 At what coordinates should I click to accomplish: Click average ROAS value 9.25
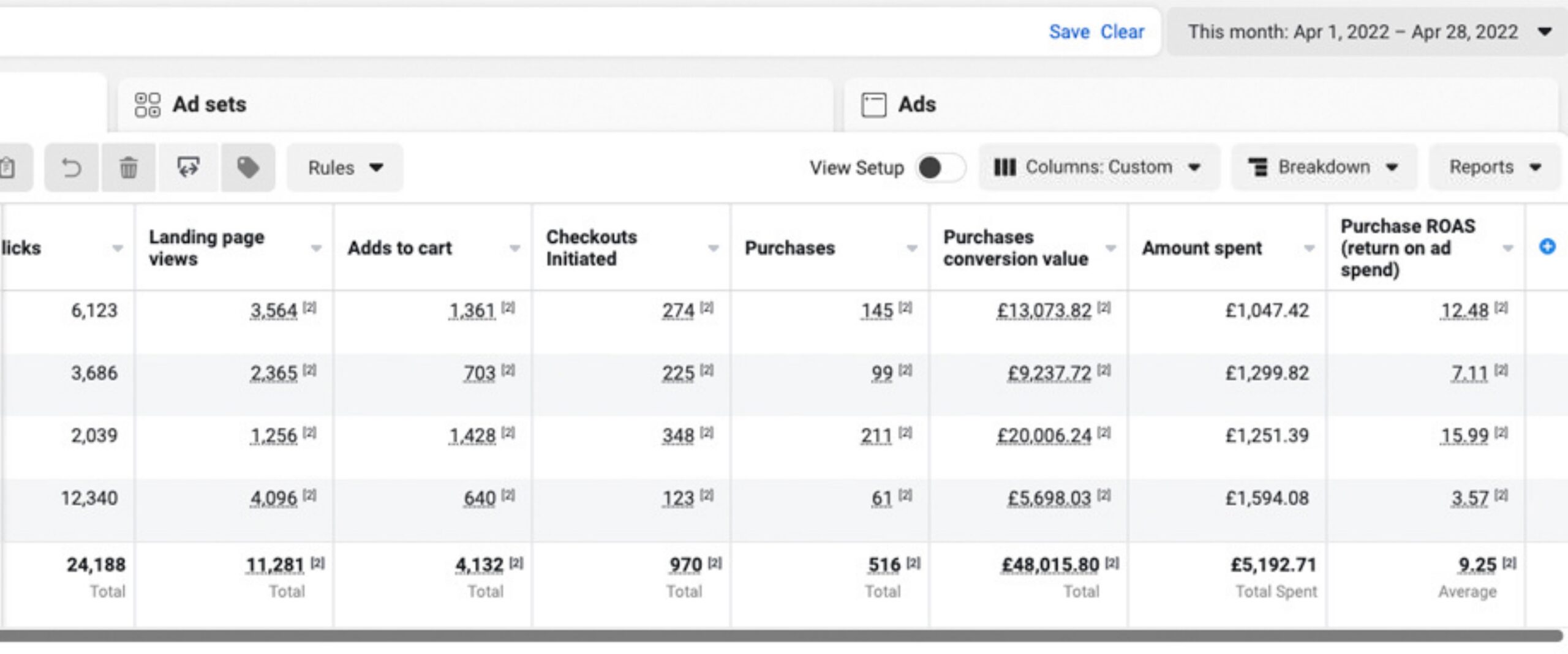point(1477,564)
